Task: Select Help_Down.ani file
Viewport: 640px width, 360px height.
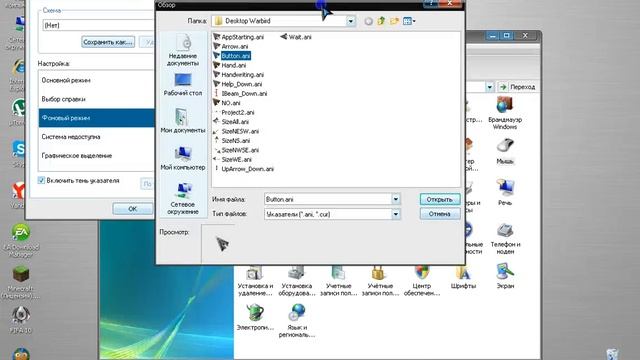Action: coord(238,84)
